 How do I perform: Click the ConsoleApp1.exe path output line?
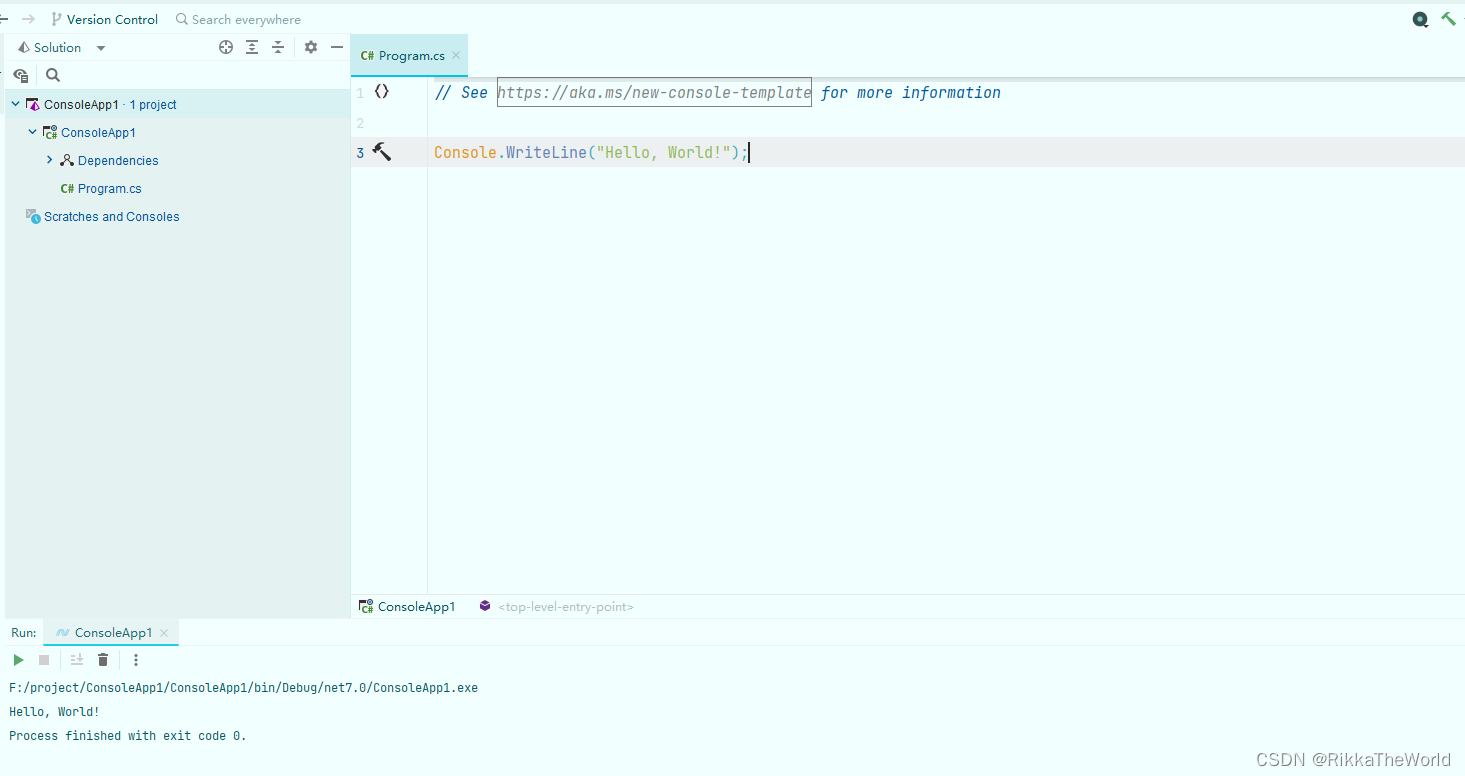[244, 688]
